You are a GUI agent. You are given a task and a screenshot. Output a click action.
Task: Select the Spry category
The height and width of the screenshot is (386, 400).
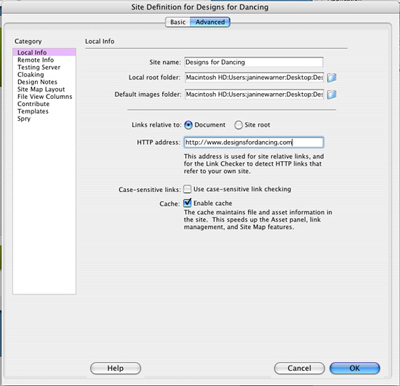click(44, 118)
